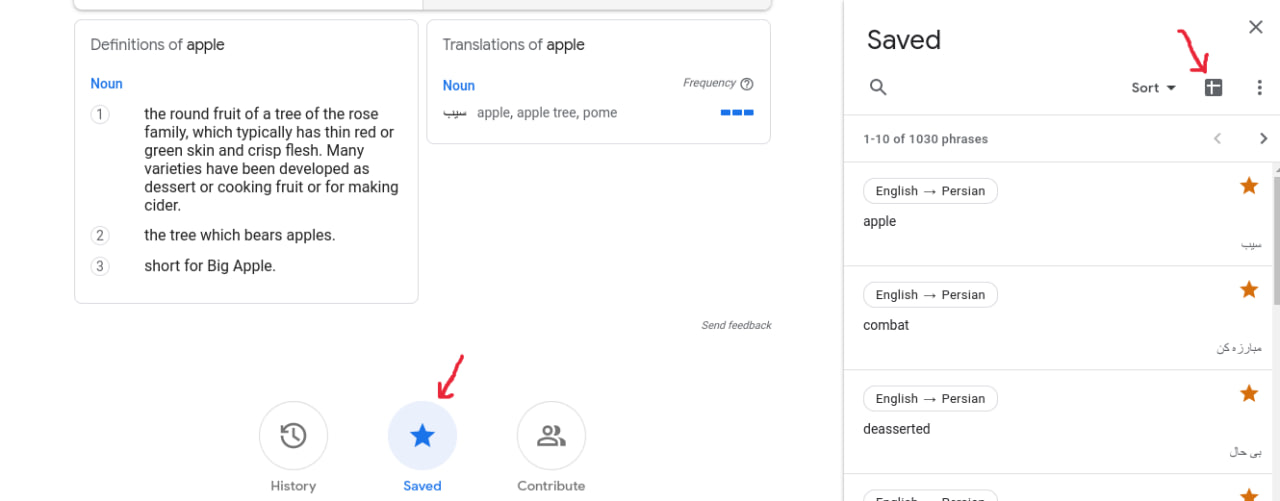Click the Noun label under Translations
Screen dimensions: 1280x501
coord(459,86)
